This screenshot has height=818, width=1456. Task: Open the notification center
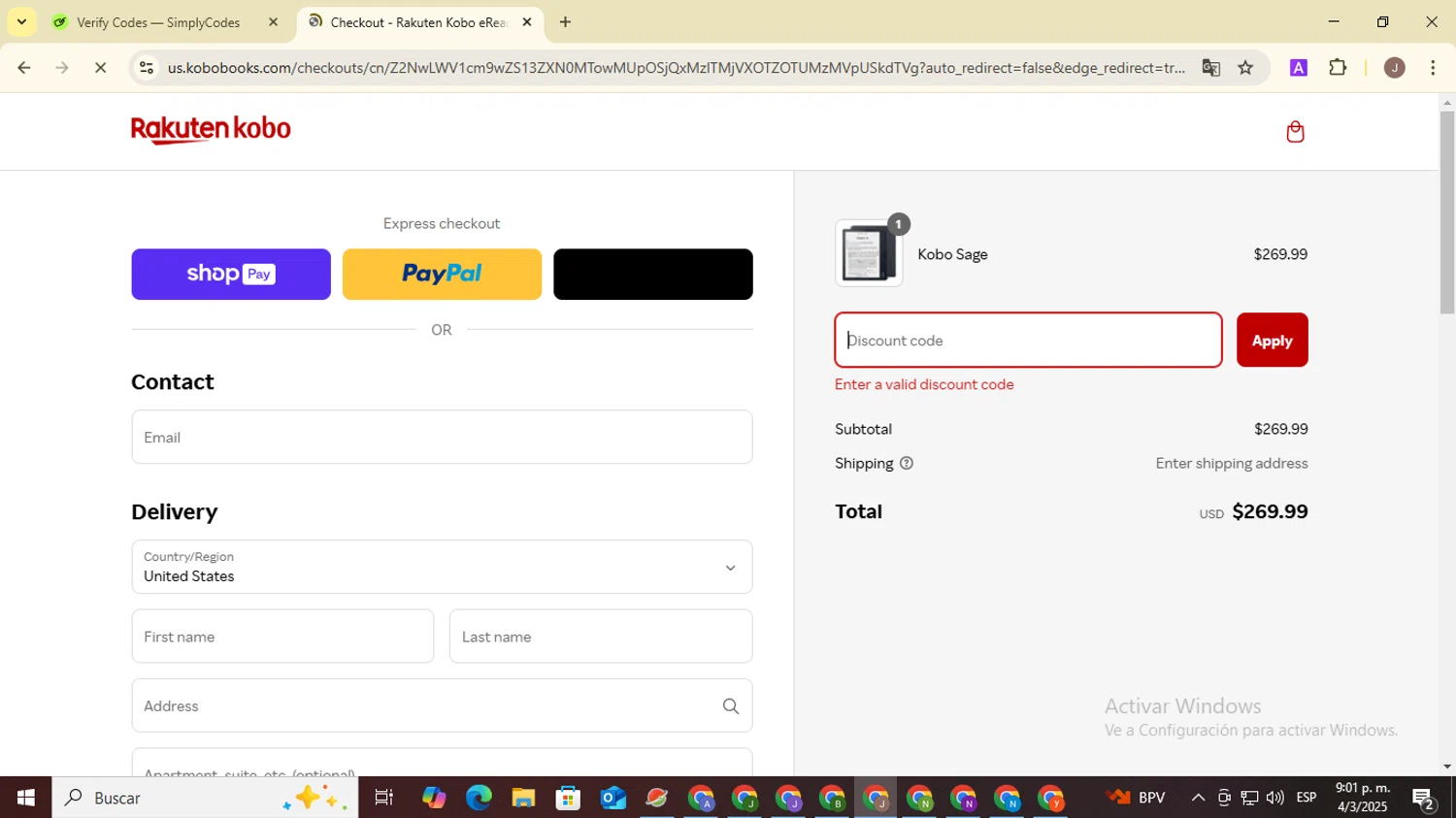1424,799
